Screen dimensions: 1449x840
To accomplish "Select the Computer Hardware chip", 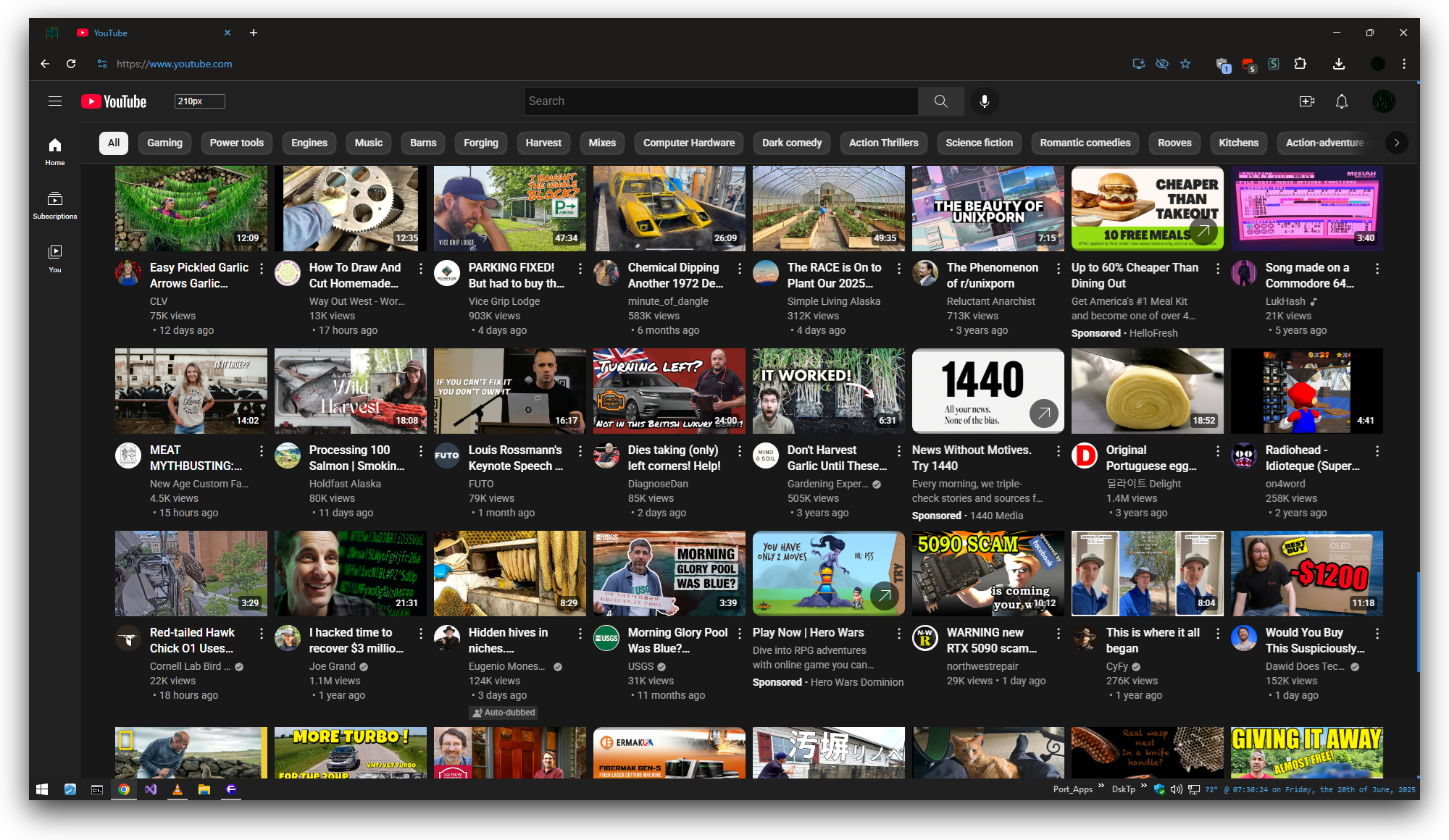I will 689,143.
